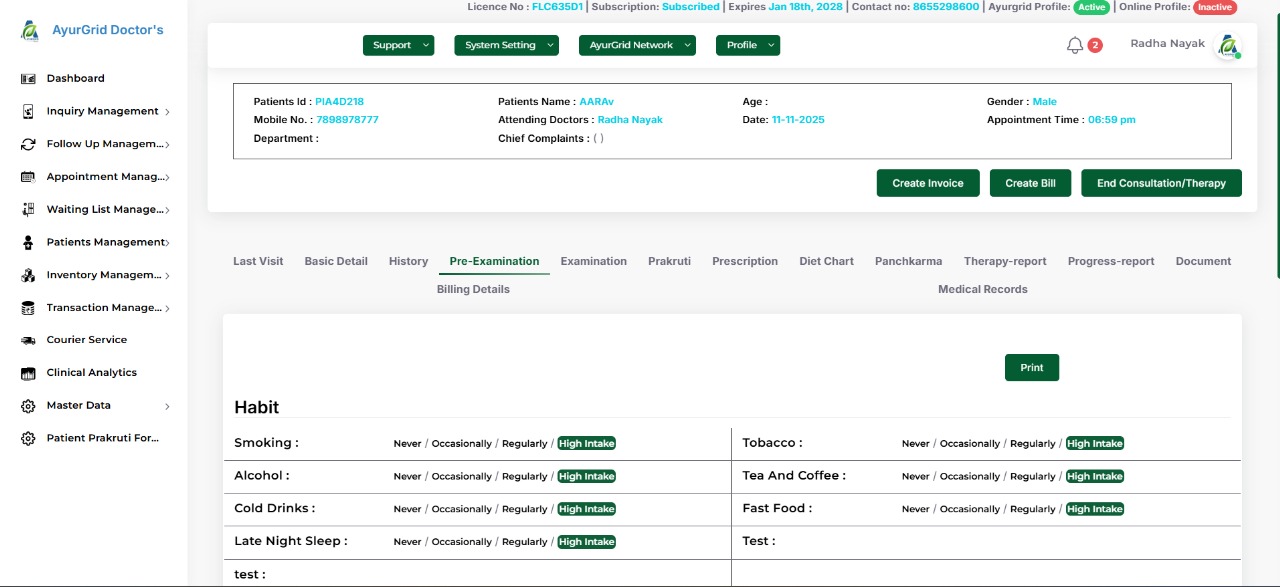Click the Follow Up Management refresh icon
The height and width of the screenshot is (587, 1280).
click(x=28, y=144)
